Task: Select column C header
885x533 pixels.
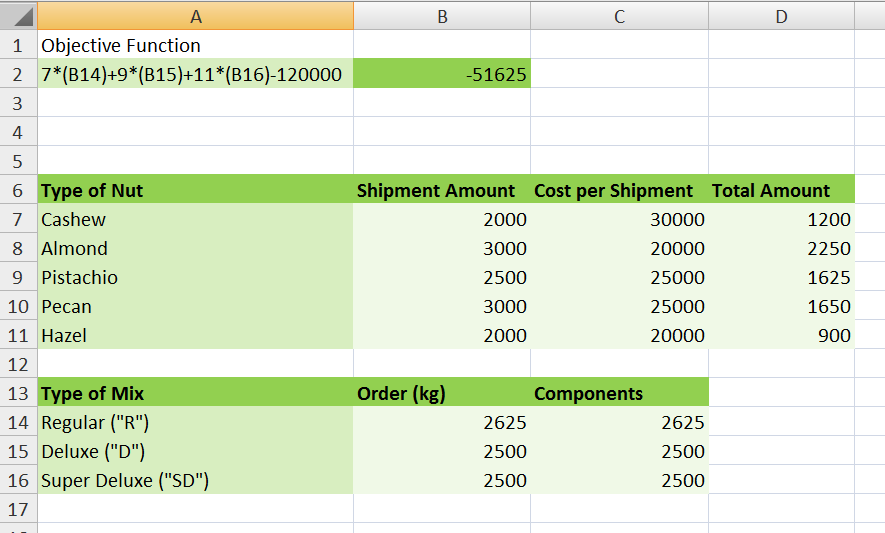Action: coord(619,15)
